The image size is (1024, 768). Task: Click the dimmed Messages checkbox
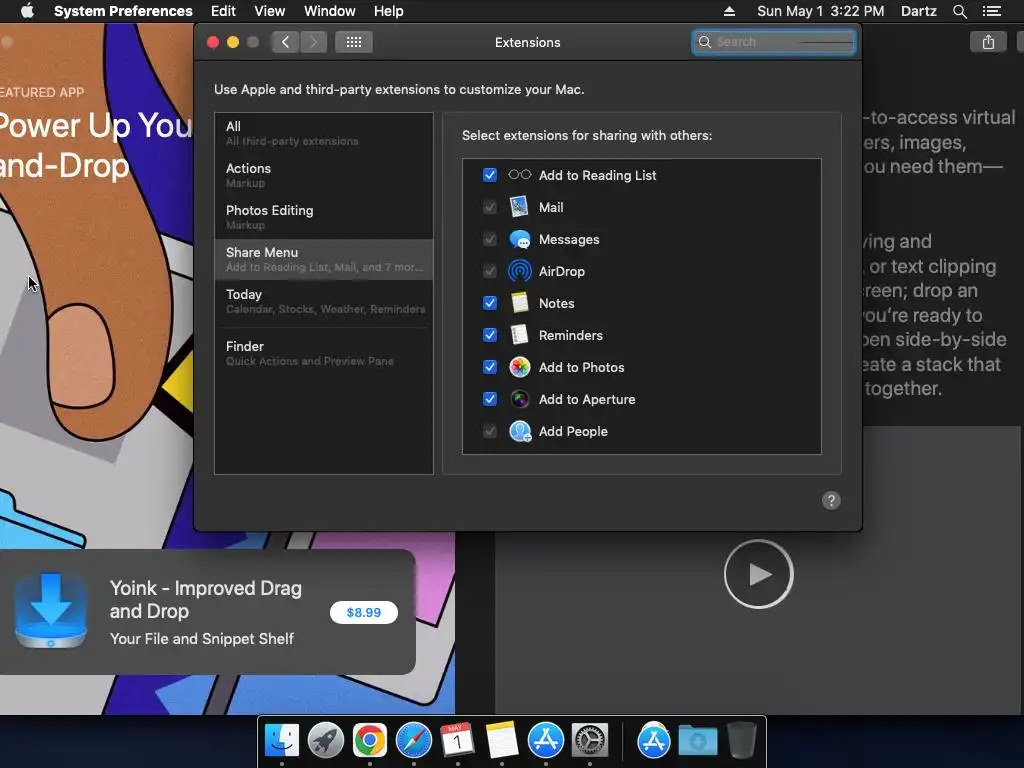point(490,239)
